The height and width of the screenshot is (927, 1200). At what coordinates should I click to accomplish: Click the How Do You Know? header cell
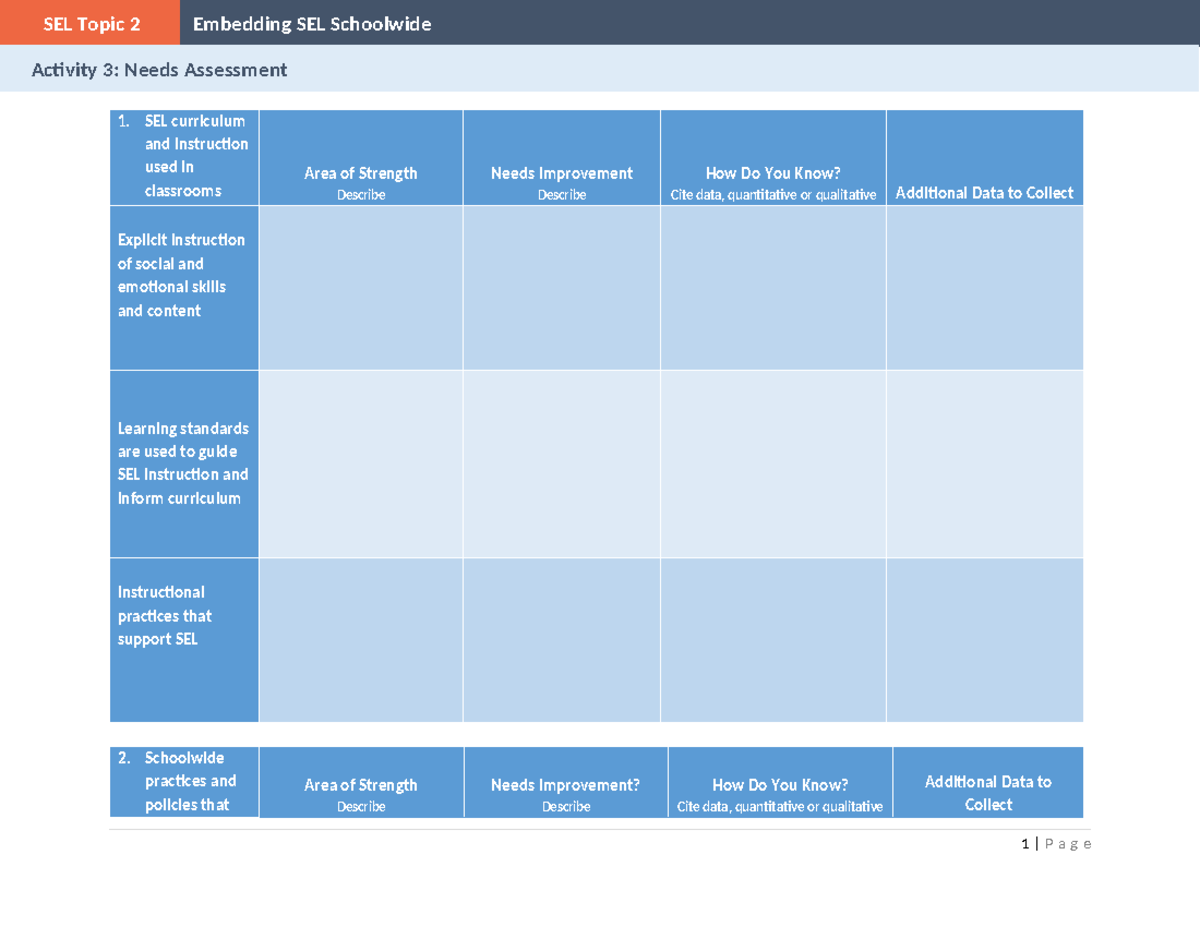(772, 172)
